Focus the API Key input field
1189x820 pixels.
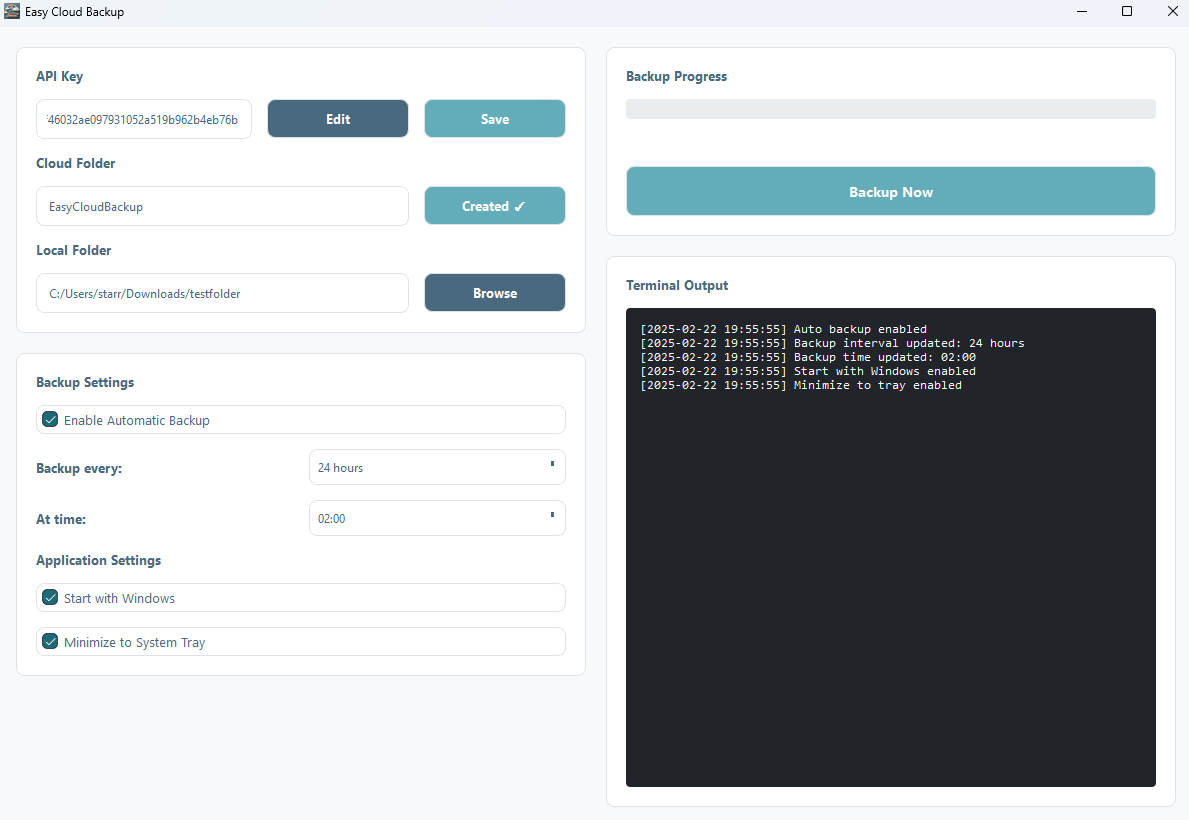pos(144,119)
